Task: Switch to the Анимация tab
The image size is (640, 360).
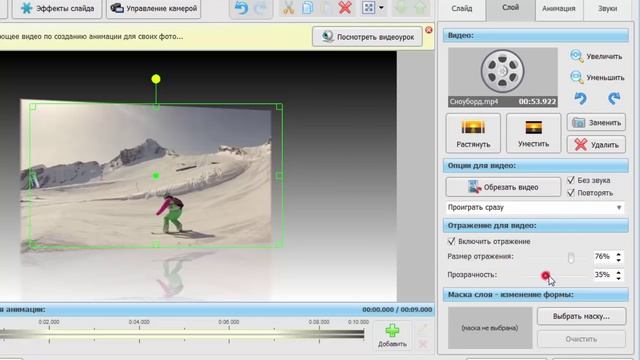Action: tap(559, 9)
